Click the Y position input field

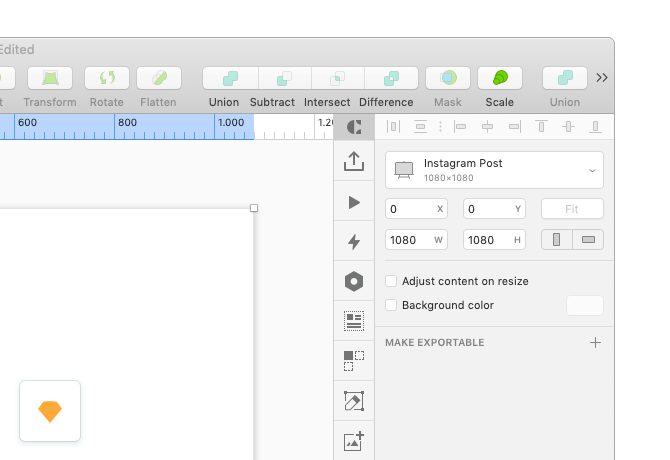click(x=494, y=209)
